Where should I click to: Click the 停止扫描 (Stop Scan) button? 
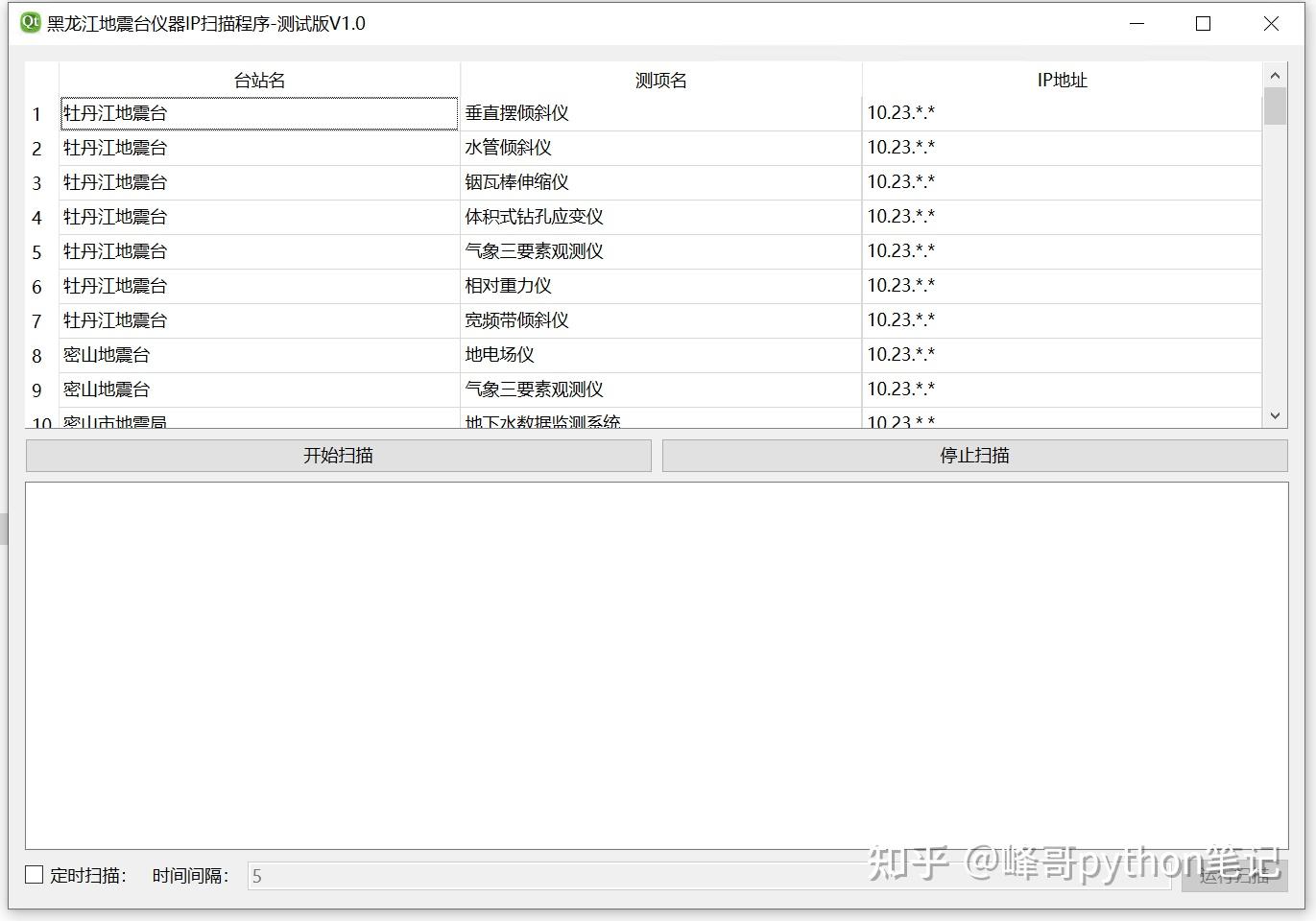coord(974,455)
